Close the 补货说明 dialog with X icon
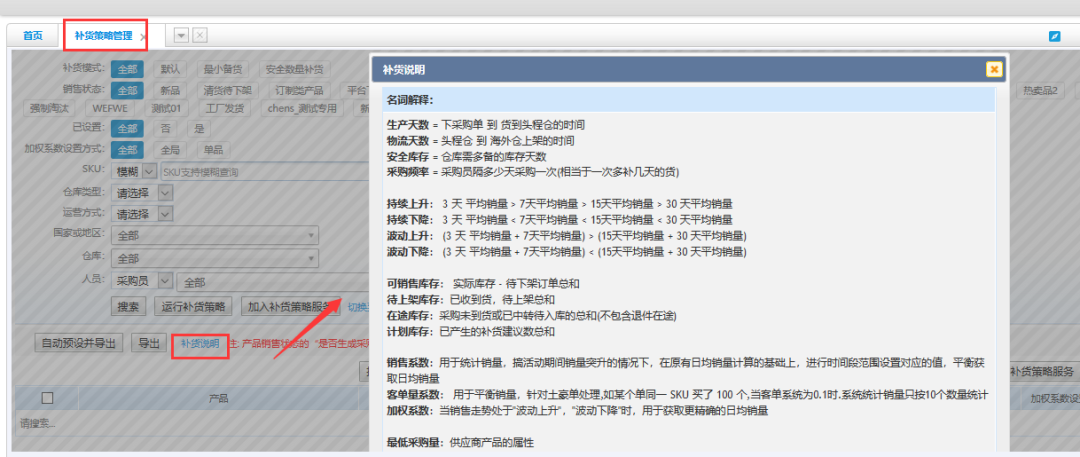The image size is (1080, 457). tap(994, 70)
